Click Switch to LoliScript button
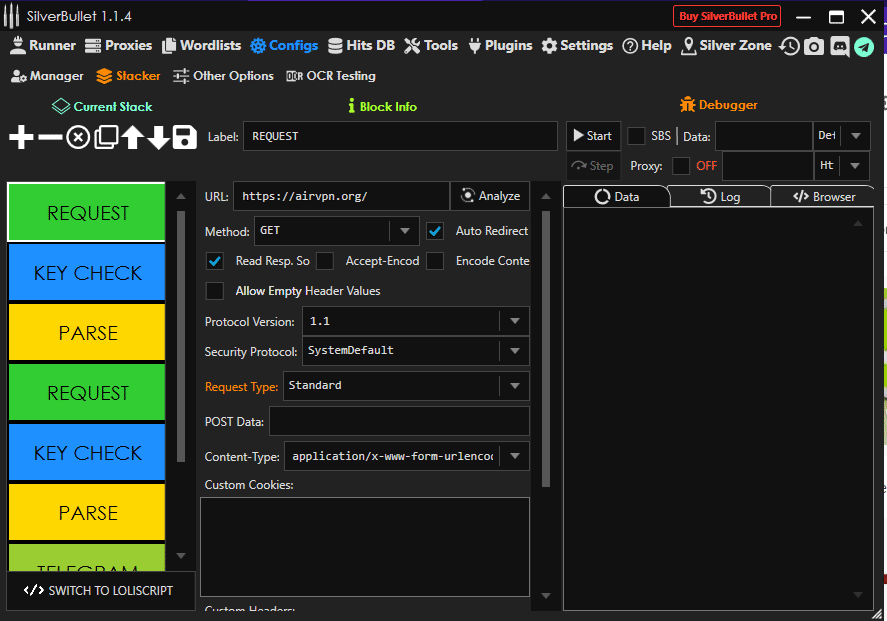887x621 pixels. [x=101, y=590]
